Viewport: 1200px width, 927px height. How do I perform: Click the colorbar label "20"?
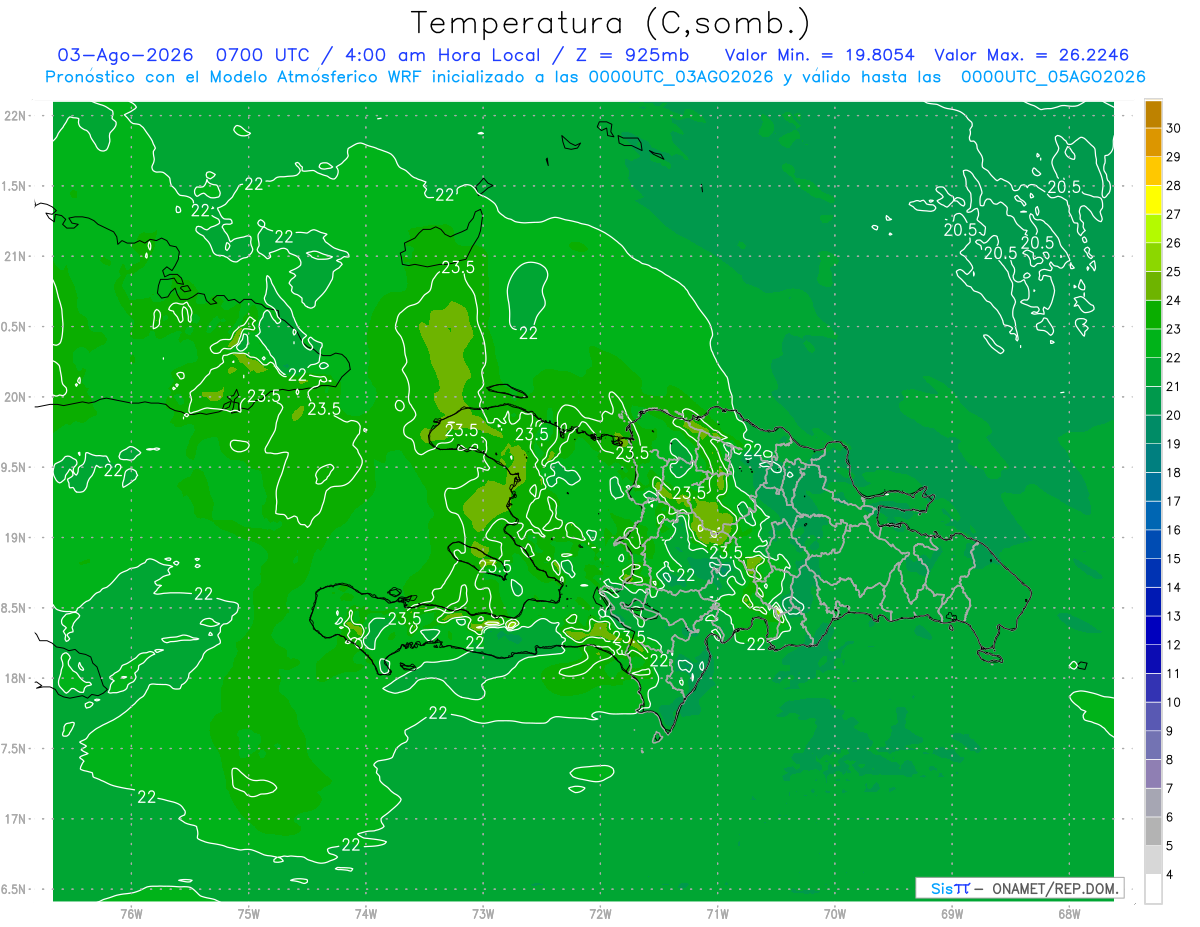pos(1174,415)
